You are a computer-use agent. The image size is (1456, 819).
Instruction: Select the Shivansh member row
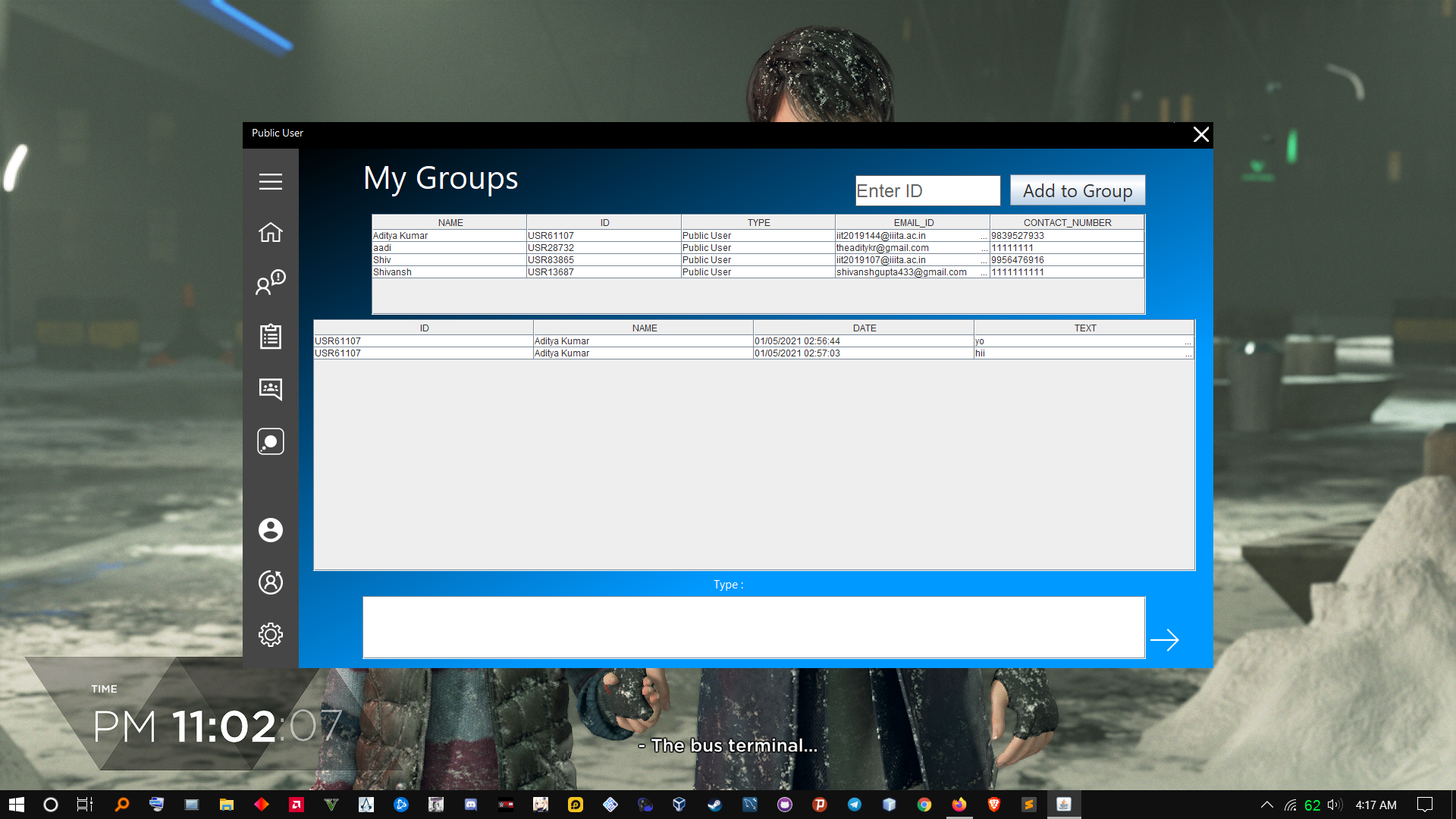click(x=449, y=272)
